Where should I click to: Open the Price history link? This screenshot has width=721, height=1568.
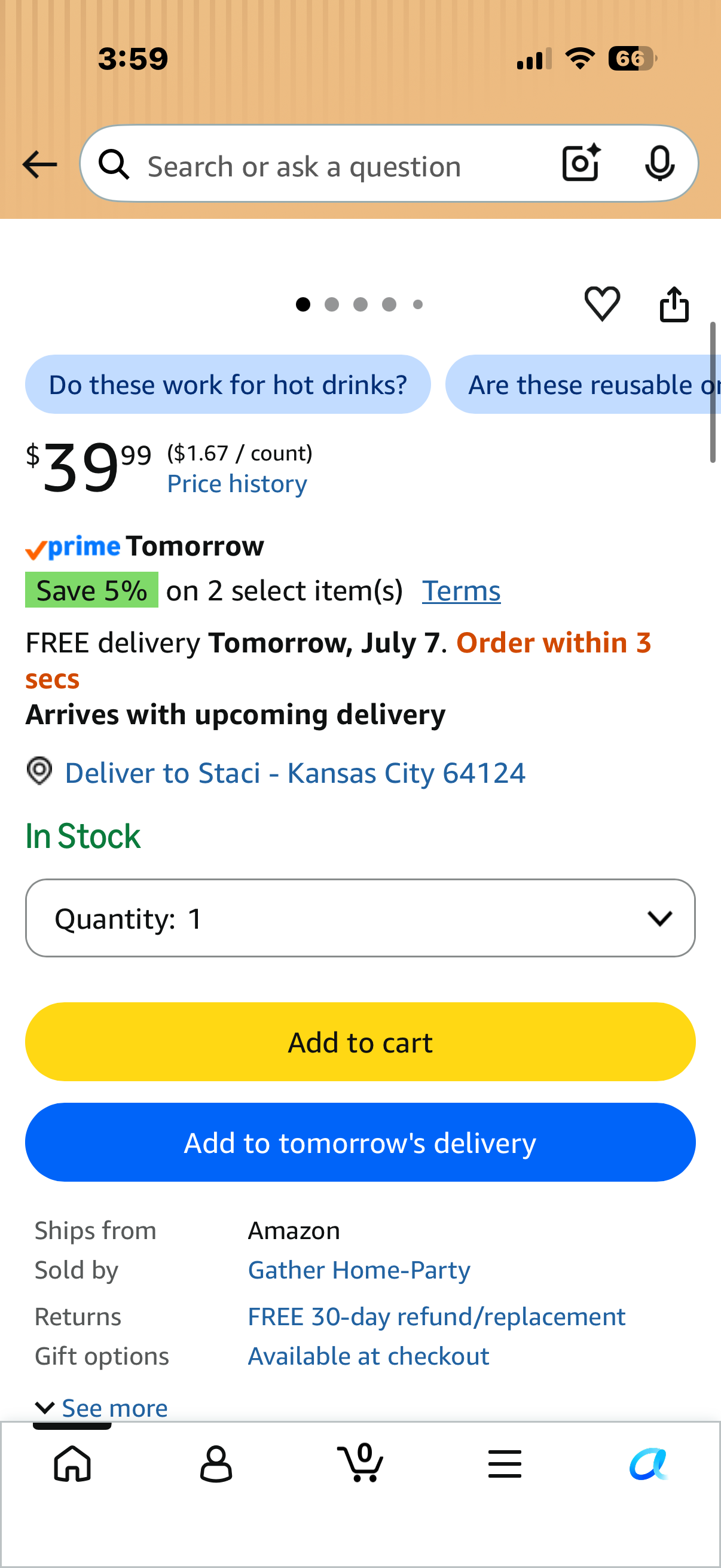[x=237, y=484]
